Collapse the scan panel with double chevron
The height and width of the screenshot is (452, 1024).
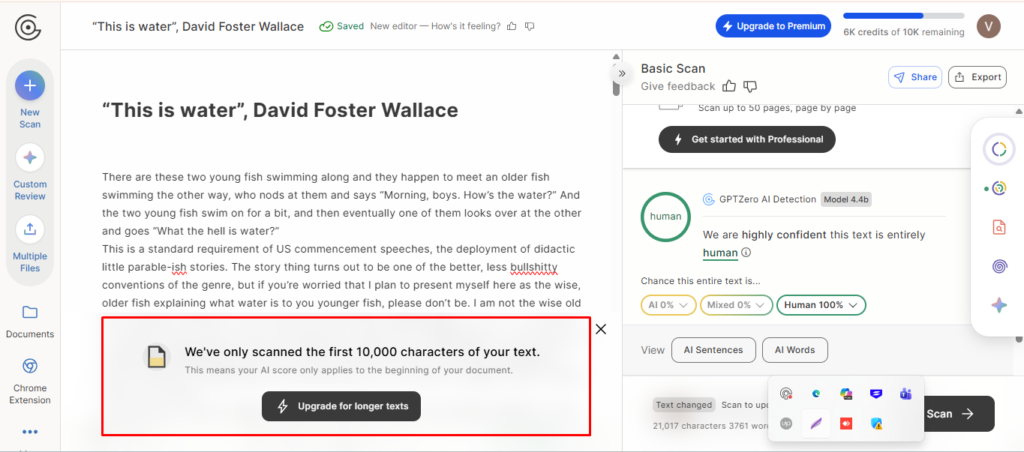(x=622, y=73)
